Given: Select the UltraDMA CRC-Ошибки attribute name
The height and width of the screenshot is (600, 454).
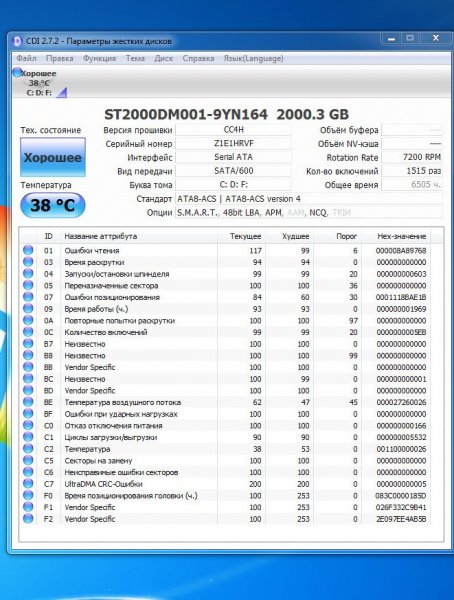Looking at the screenshot, I should pyautogui.click(x=103, y=484).
